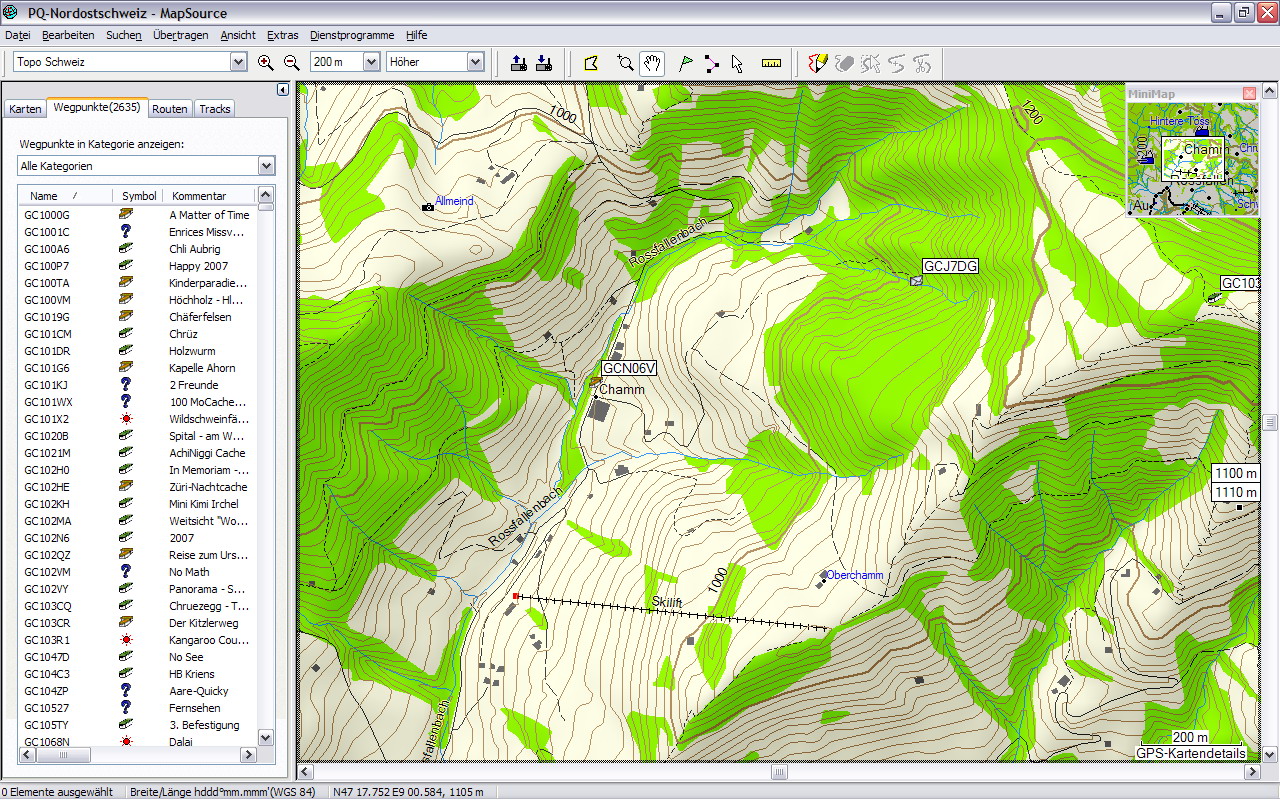Open the Hilfe menu
The height and width of the screenshot is (800, 1280).
(x=416, y=35)
